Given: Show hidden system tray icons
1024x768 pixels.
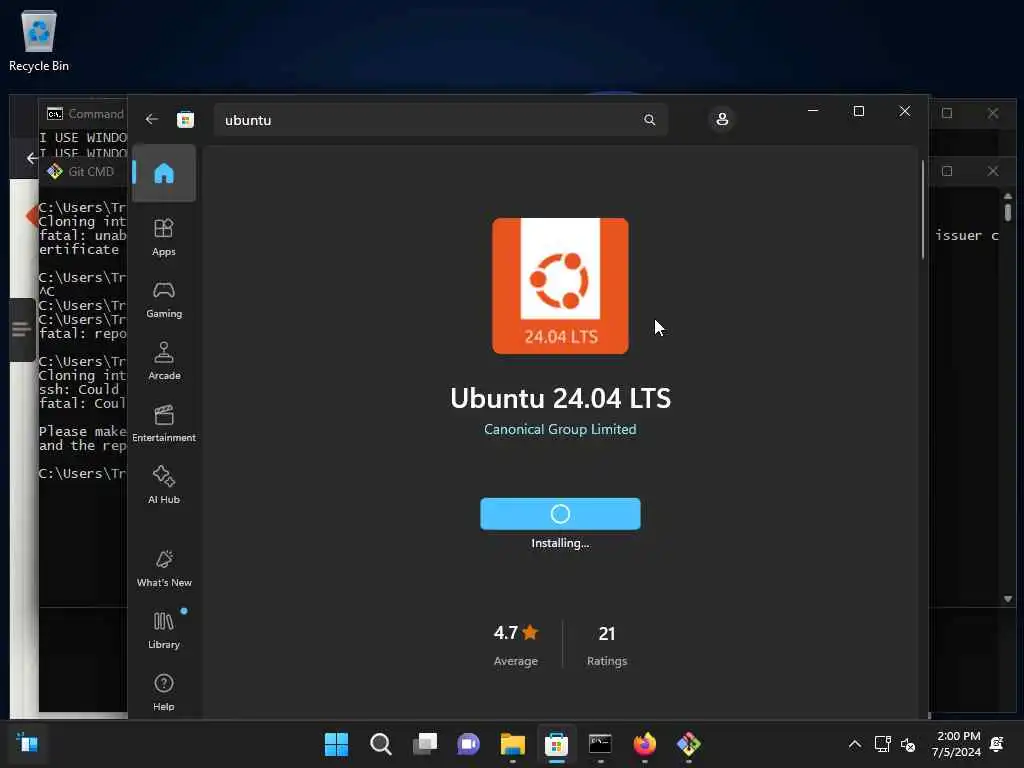Looking at the screenshot, I should (854, 744).
